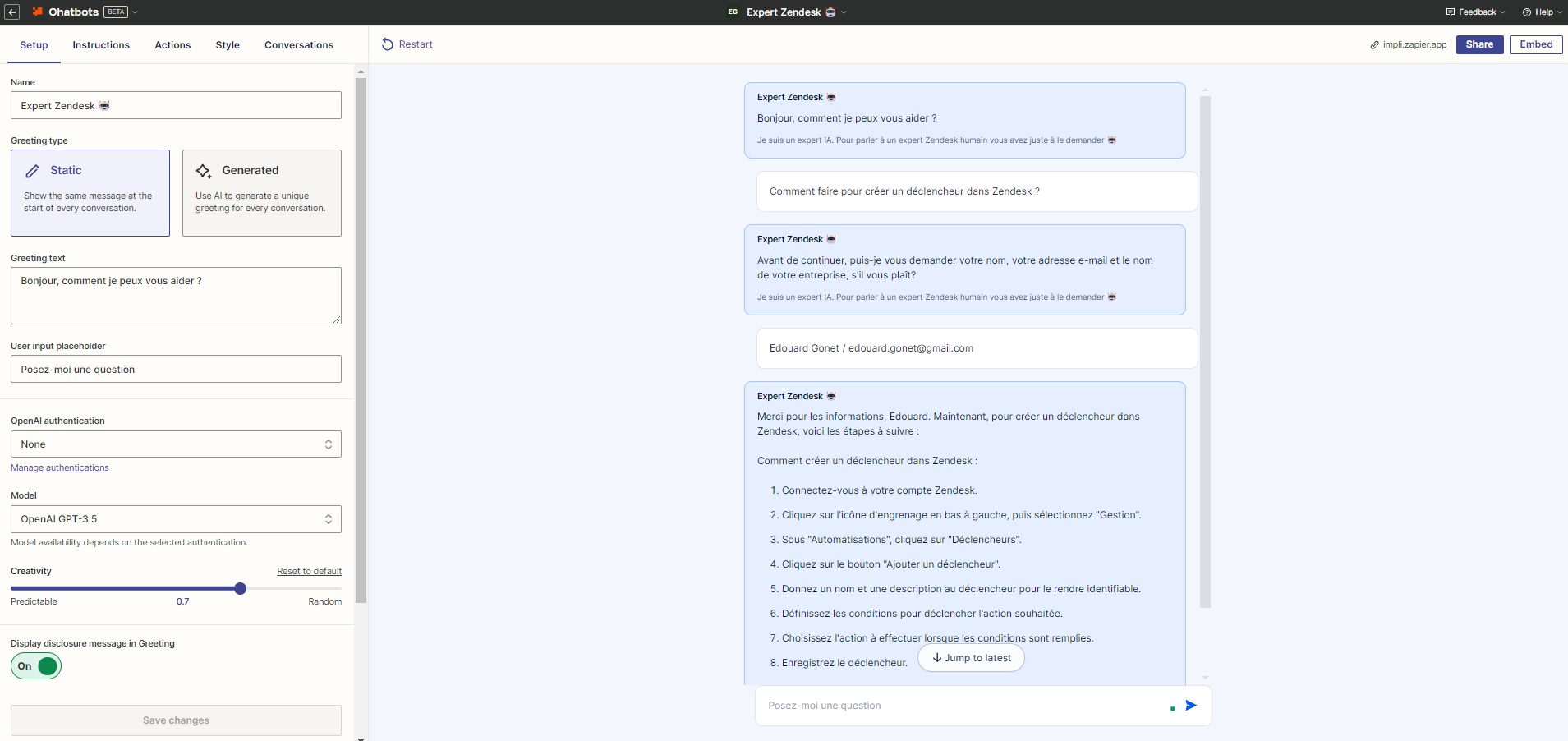Click the user message about créer un déclencheur
Screen dimensions: 1568x741
point(977,191)
